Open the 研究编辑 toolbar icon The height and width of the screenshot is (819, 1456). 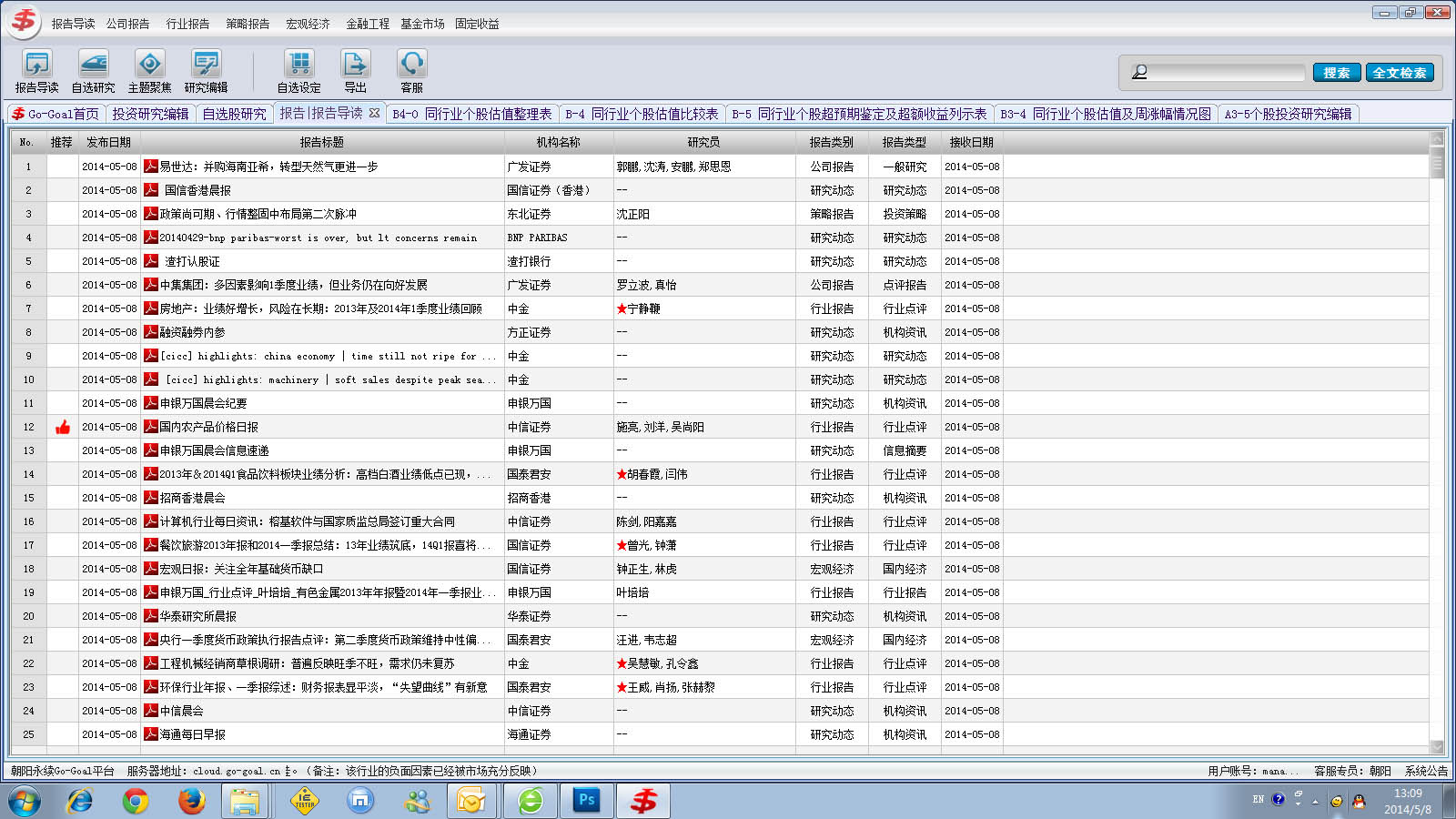click(207, 71)
